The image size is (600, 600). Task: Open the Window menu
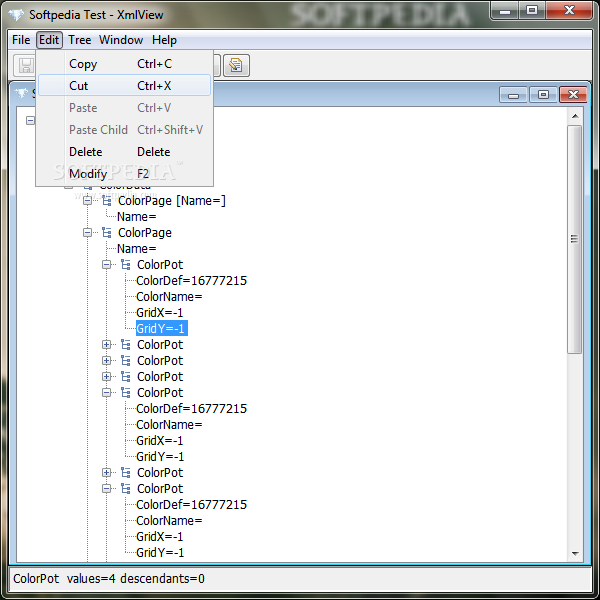pyautogui.click(x=121, y=40)
